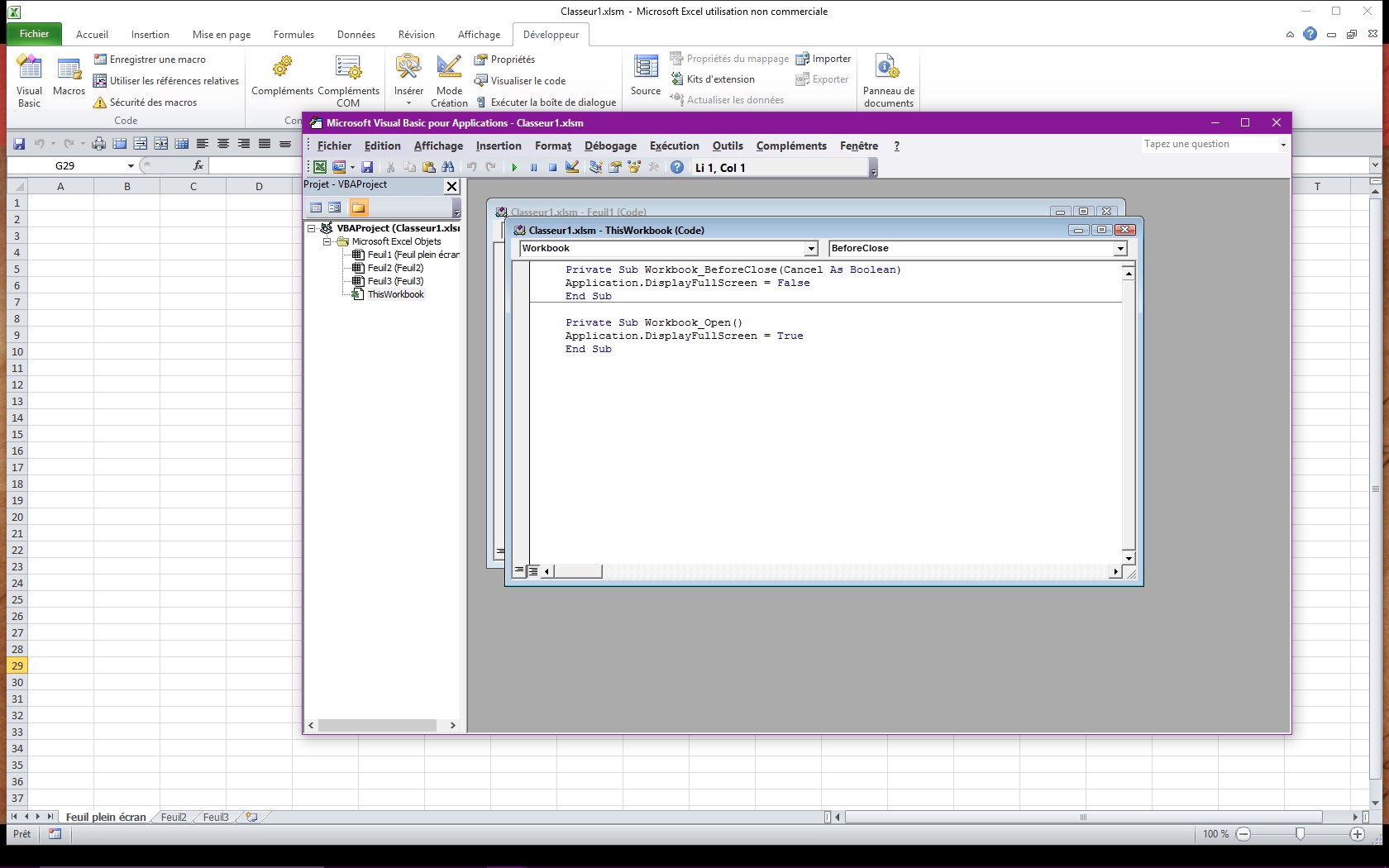Open the UserForm insert dropdown arrow in VBA toolbar
The height and width of the screenshot is (868, 1389).
pyautogui.click(x=352, y=167)
